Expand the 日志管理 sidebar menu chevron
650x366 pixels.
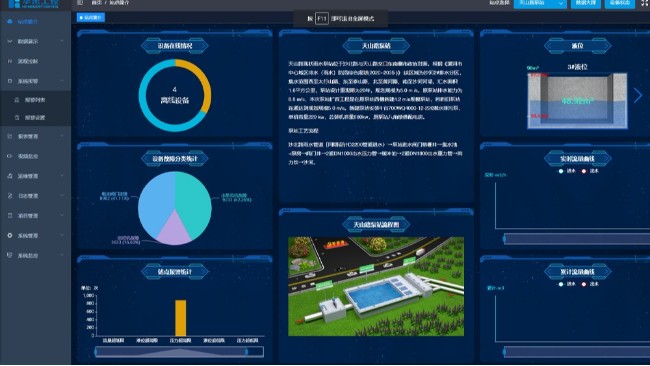click(62, 195)
